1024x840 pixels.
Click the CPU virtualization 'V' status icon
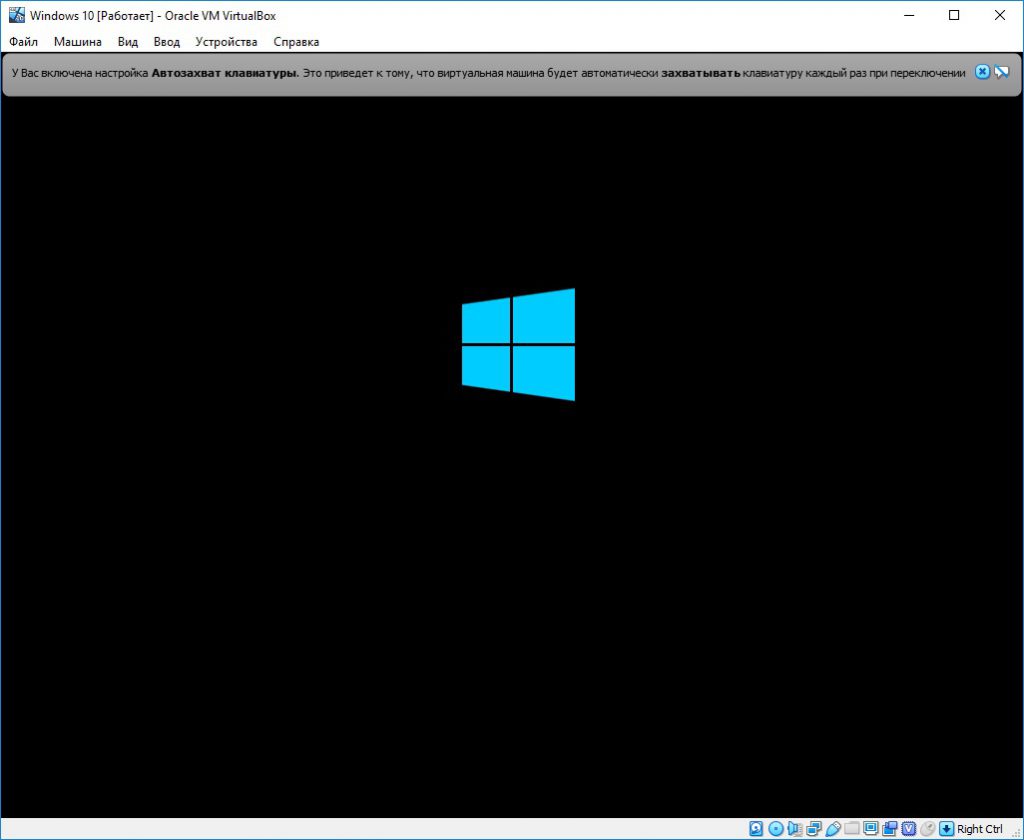909,829
